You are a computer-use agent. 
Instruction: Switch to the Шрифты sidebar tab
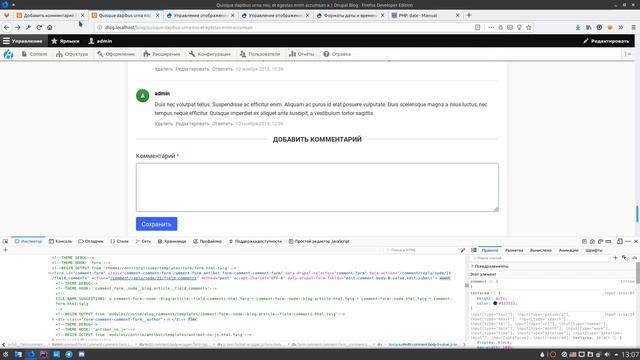click(593, 250)
